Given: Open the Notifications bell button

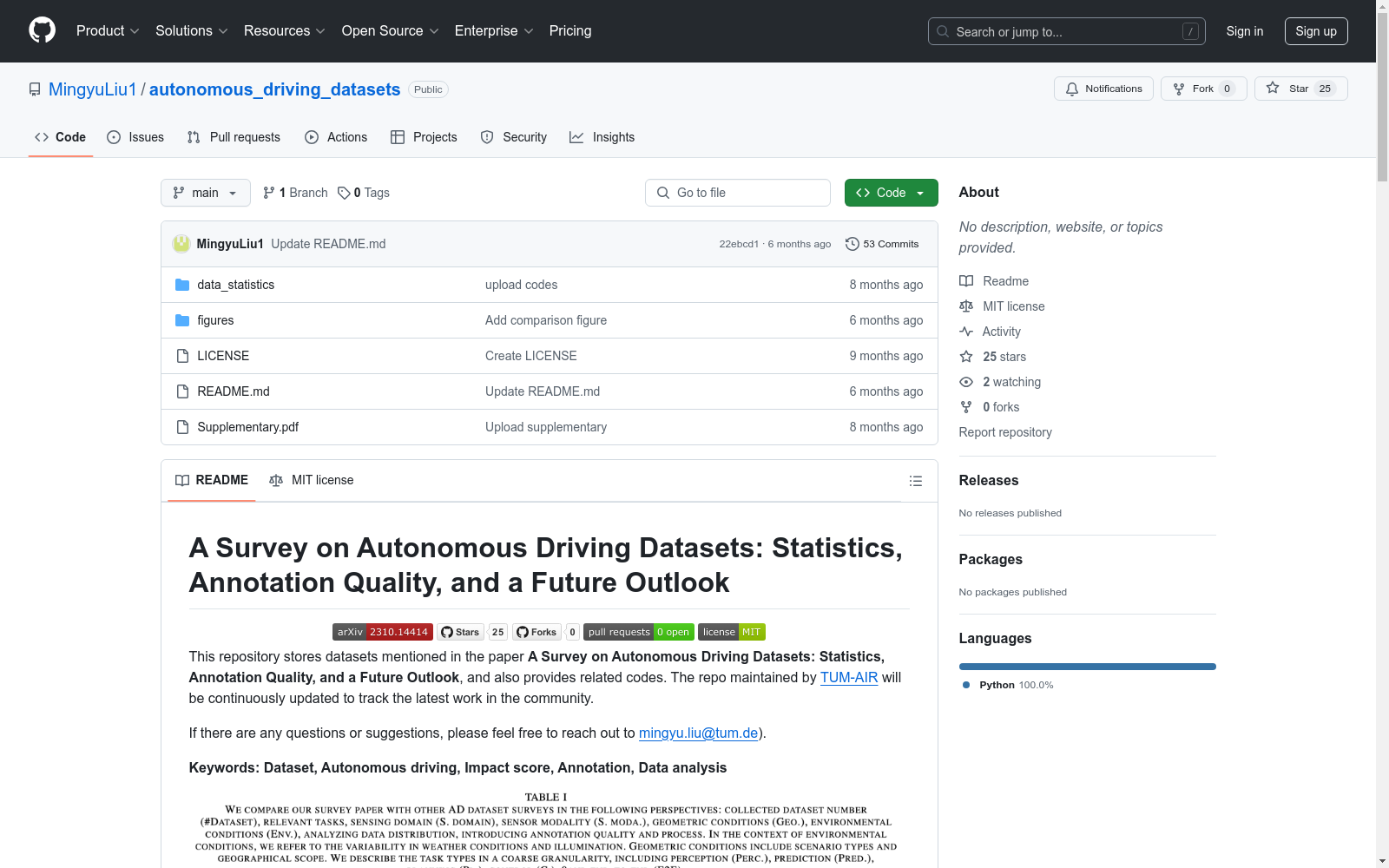Looking at the screenshot, I should click(x=1103, y=89).
